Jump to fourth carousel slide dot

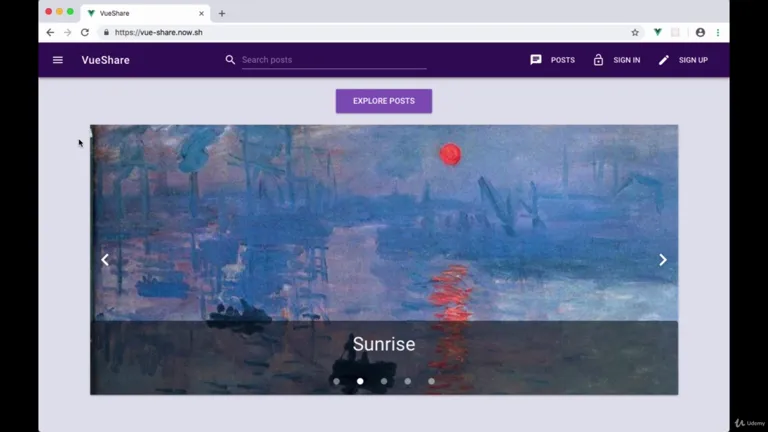tap(408, 381)
